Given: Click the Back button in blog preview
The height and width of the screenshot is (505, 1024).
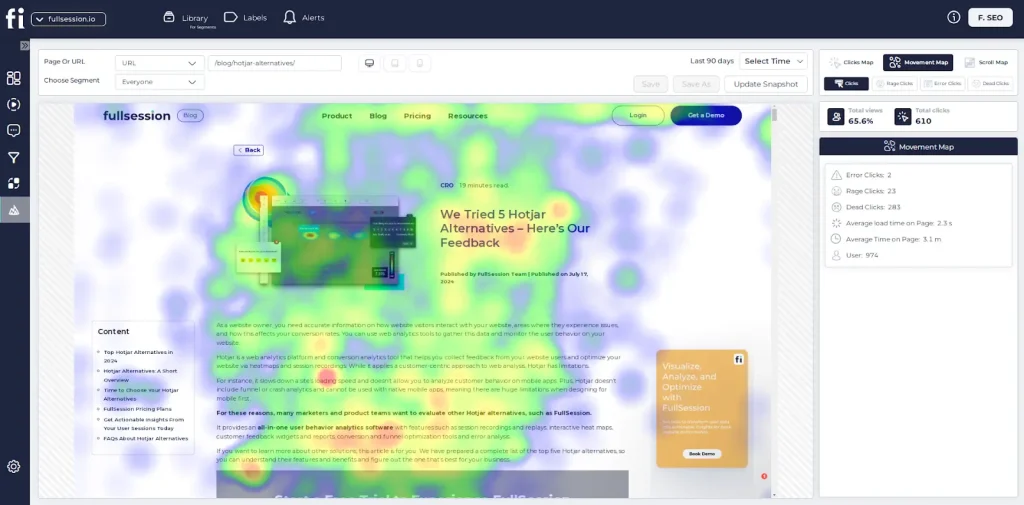Looking at the screenshot, I should coord(249,150).
